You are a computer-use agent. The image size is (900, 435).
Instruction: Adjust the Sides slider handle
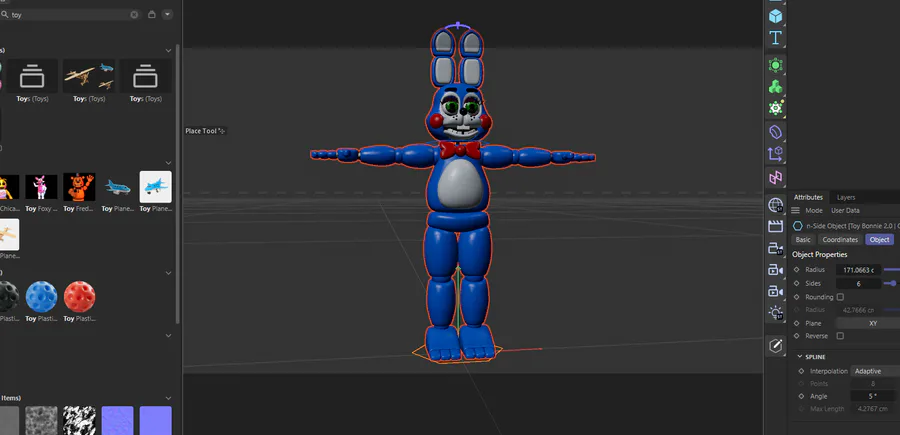tap(893, 283)
